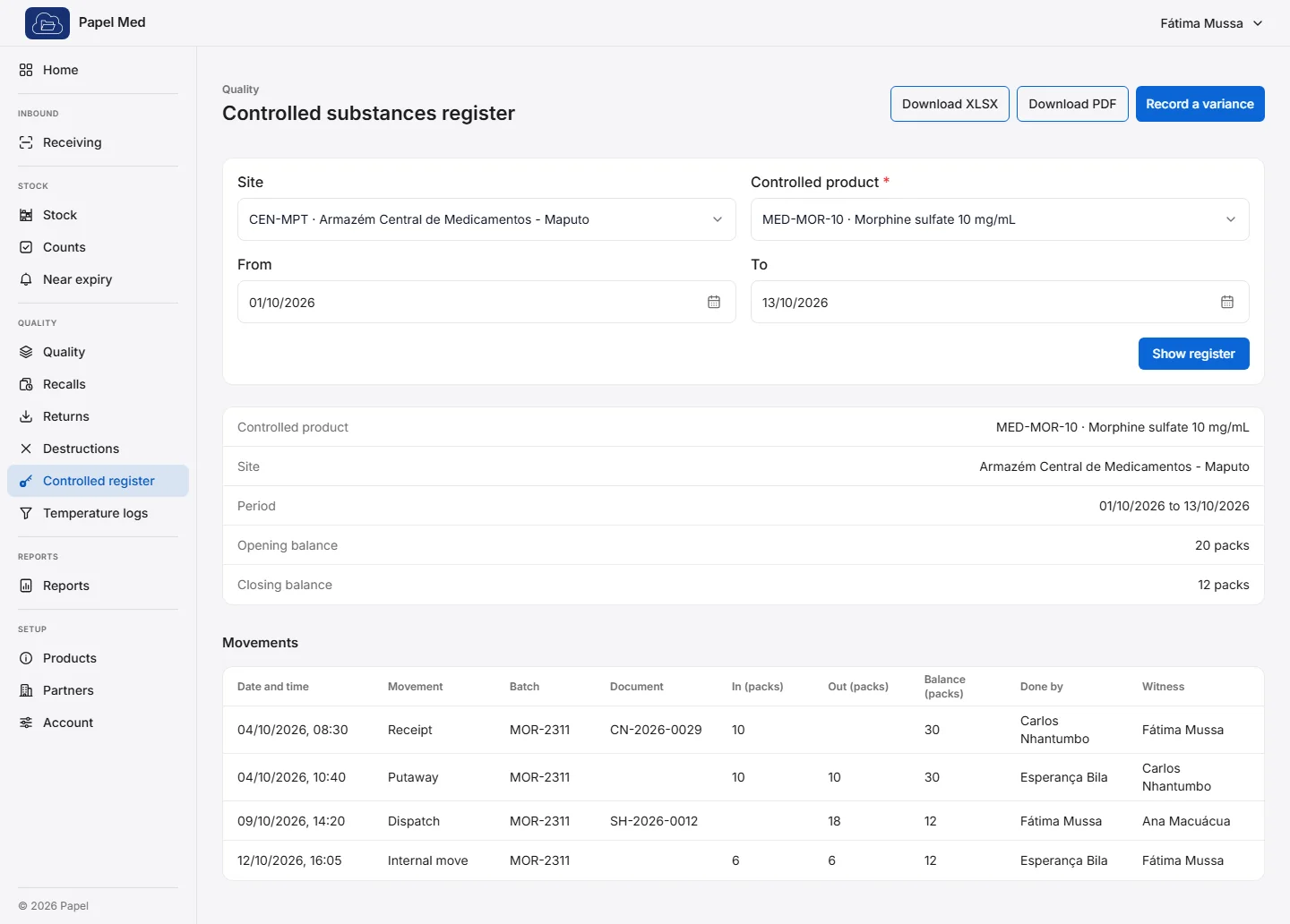1290x924 pixels.
Task: Open the Controlled product dropdown
Action: coord(1000,219)
